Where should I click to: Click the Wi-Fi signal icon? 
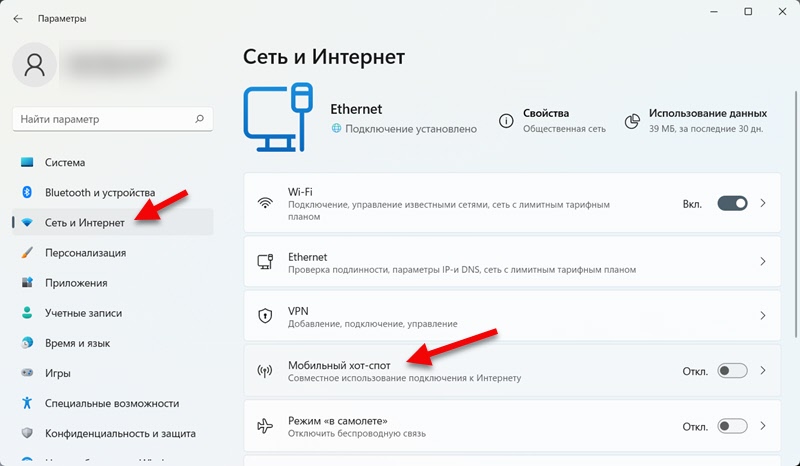click(265, 202)
